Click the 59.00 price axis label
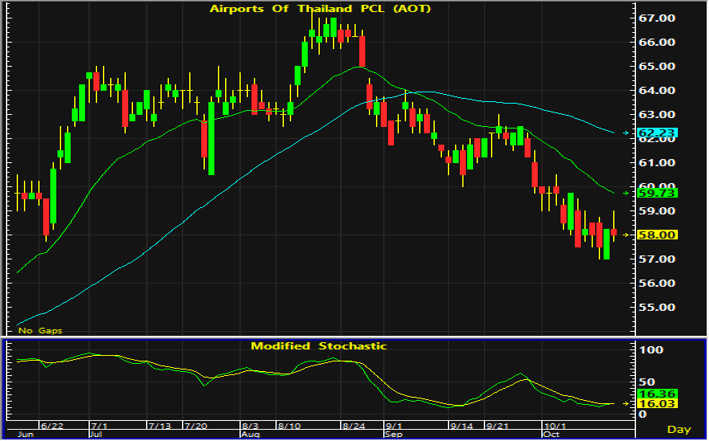This screenshot has width=709, height=441. coord(657,211)
